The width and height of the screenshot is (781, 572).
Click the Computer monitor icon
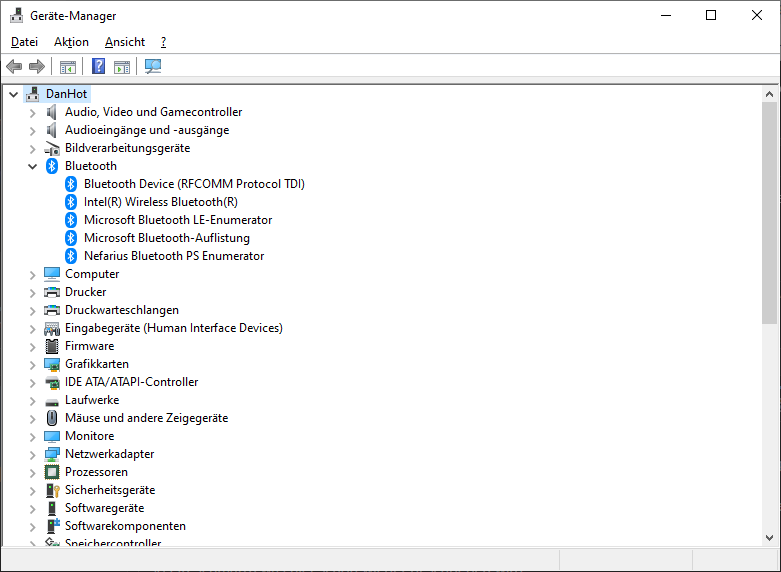click(52, 274)
